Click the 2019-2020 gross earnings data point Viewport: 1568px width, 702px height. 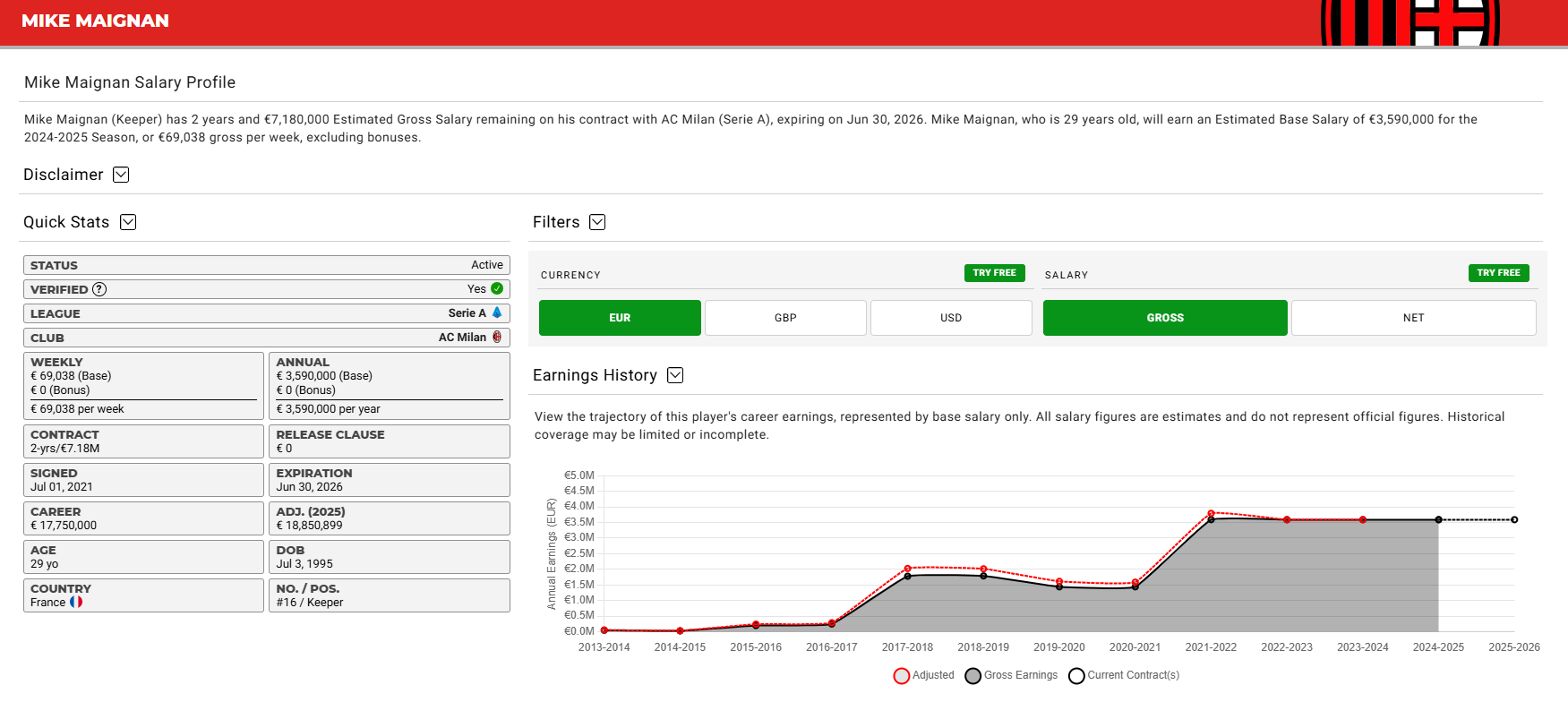[x=1059, y=586]
